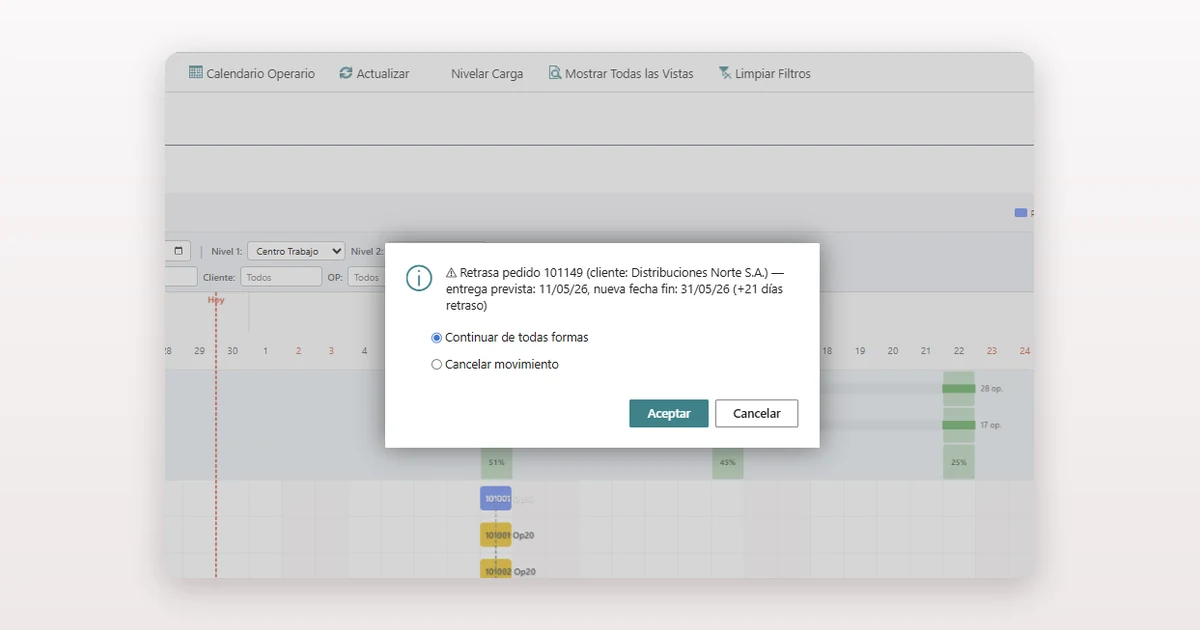1200x630 pixels.
Task: Click the Actualizar refresh icon
Action: [x=346, y=73]
